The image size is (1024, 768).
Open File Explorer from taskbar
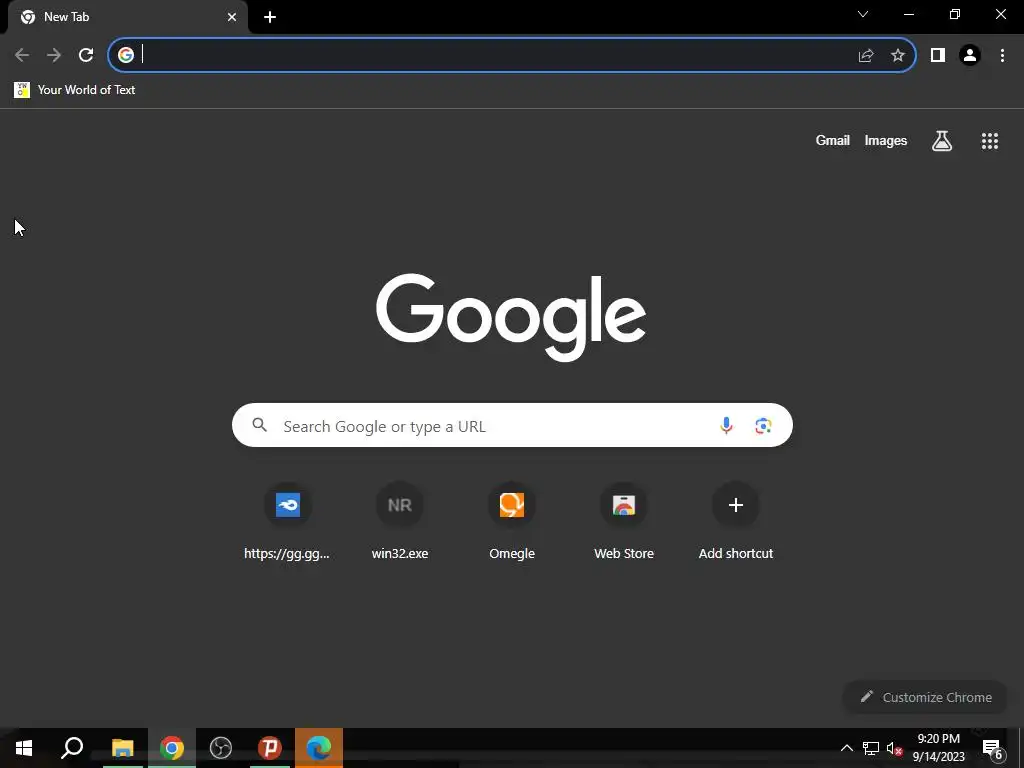click(x=122, y=748)
